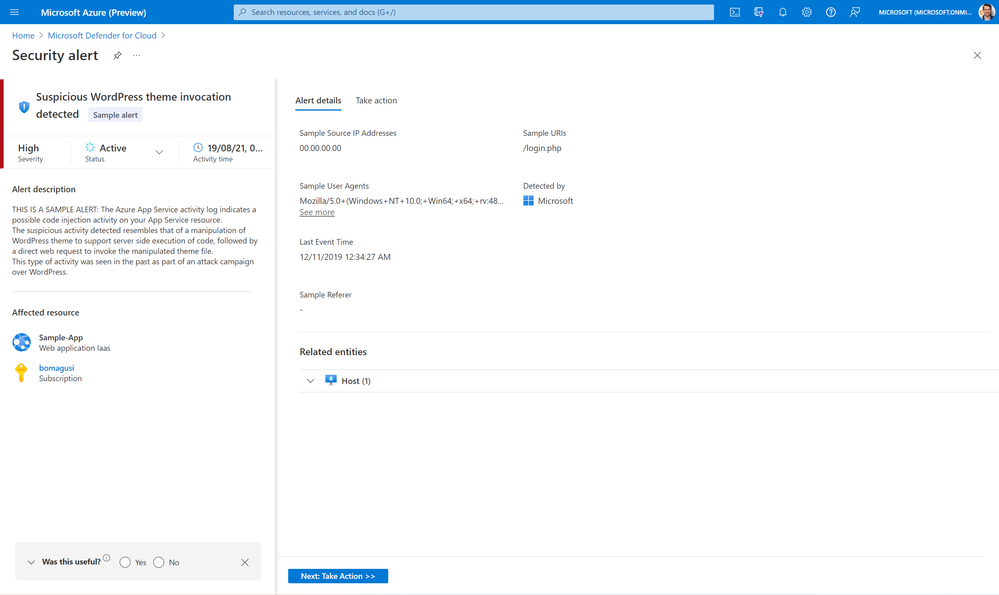This screenshot has height=595, width=999.
Task: Click the clock icon next to activity time
Action: tap(198, 147)
